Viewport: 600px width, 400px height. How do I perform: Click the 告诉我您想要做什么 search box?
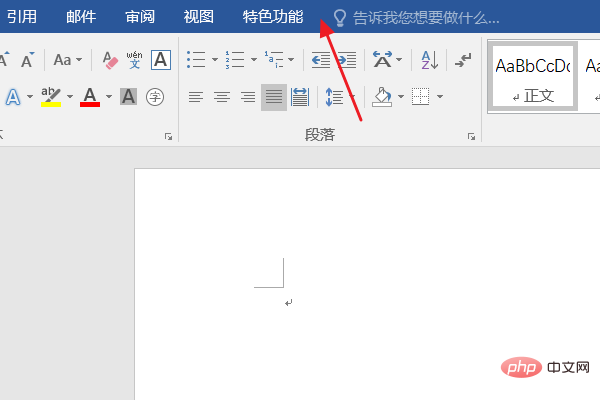click(425, 17)
